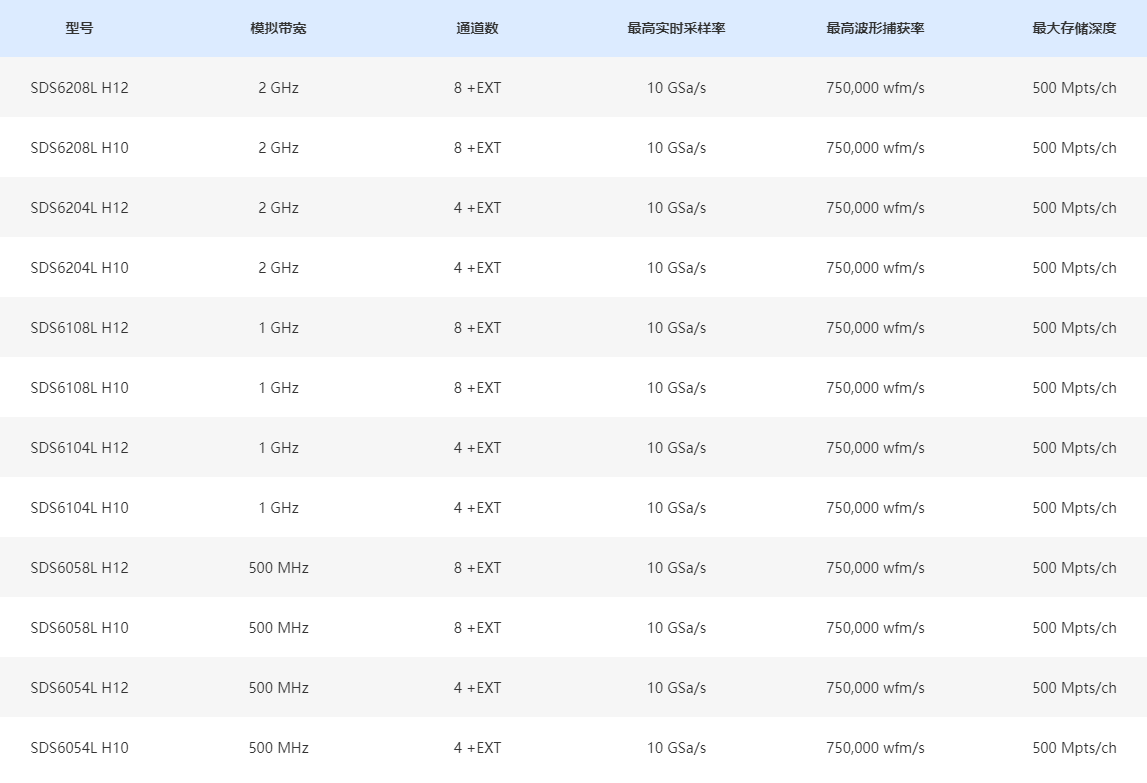This screenshot has width=1147, height=783.
Task: Click 500 Mpts/ch in SDS6058L H12 row
Action: point(1074,568)
